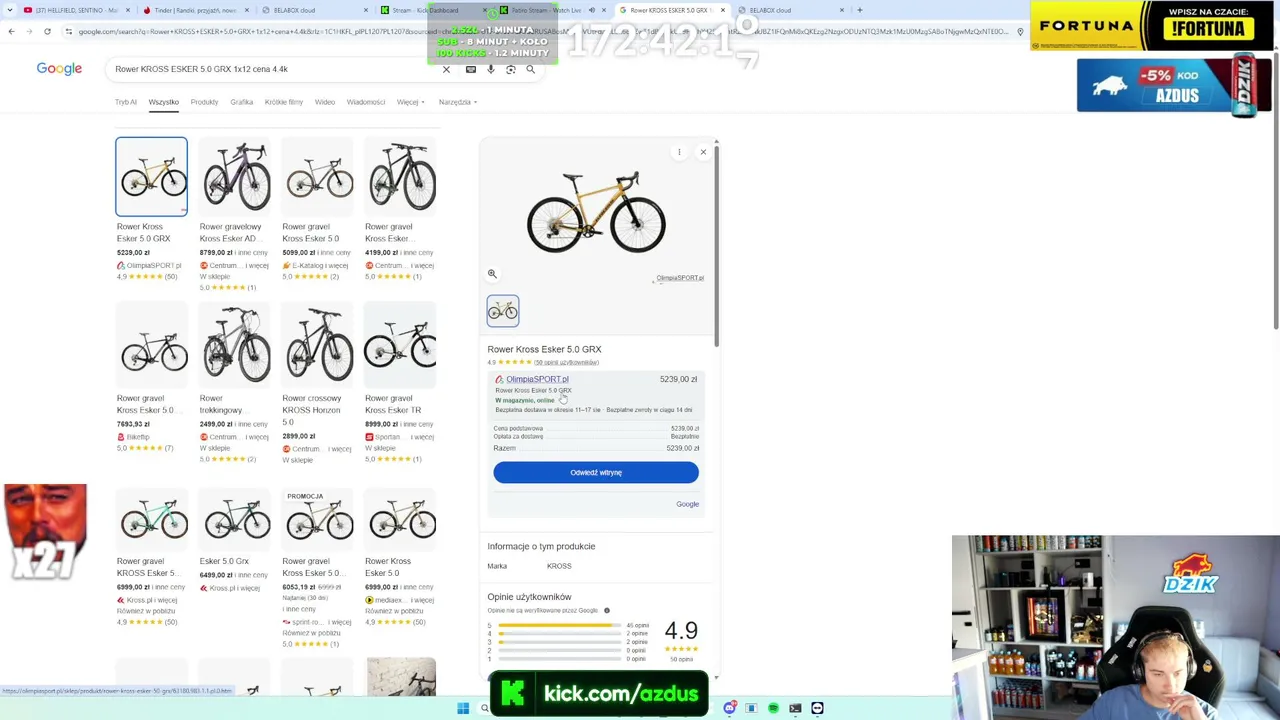This screenshot has height=720, width=1280.
Task: Switch to the Grafika search tab
Action: tap(242, 102)
